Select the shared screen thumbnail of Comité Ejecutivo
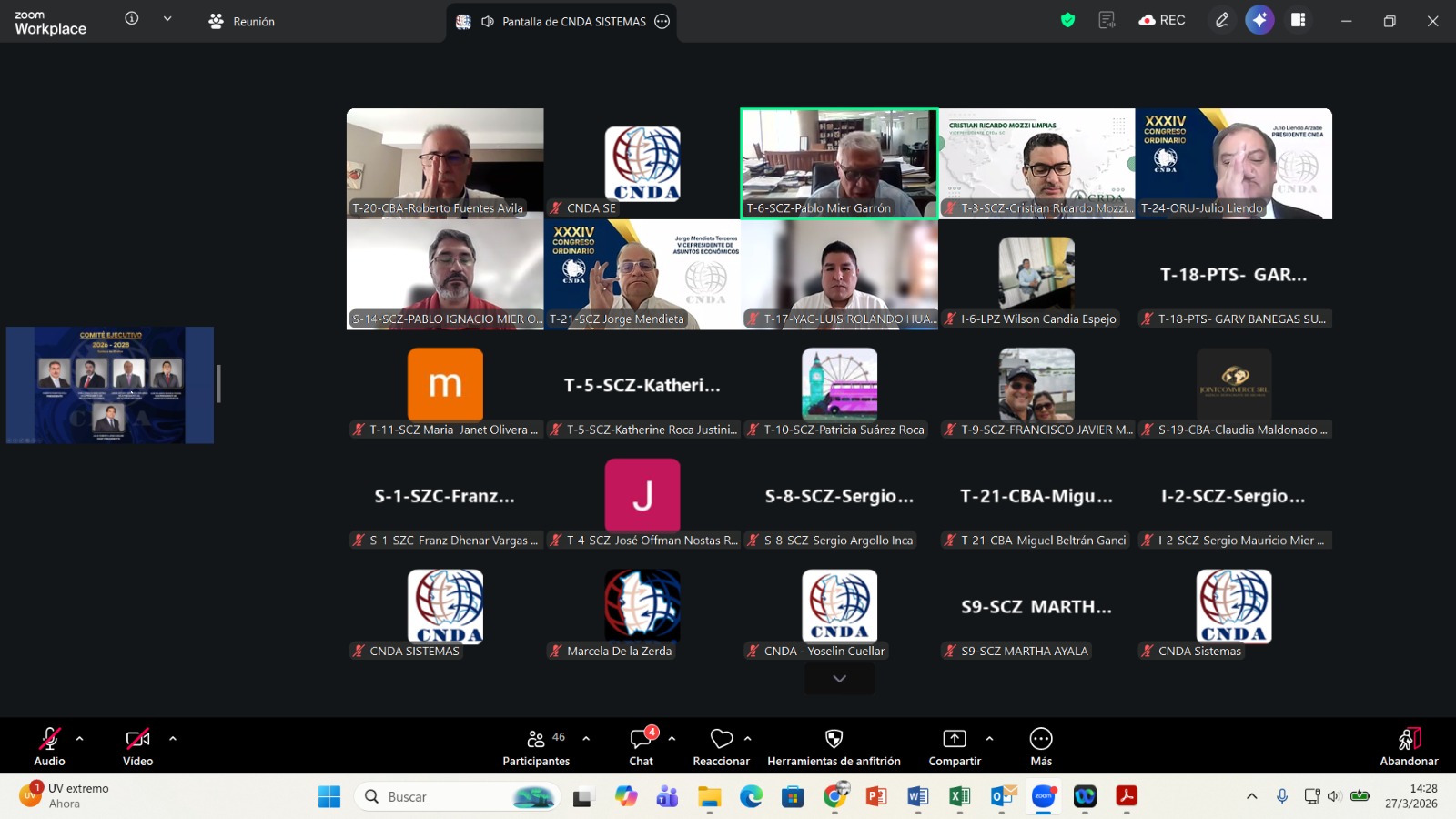This screenshot has height=819, width=1456. click(110, 385)
